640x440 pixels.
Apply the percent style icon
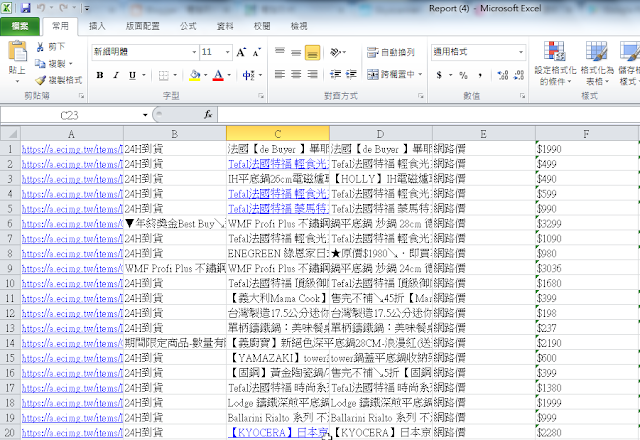point(463,75)
